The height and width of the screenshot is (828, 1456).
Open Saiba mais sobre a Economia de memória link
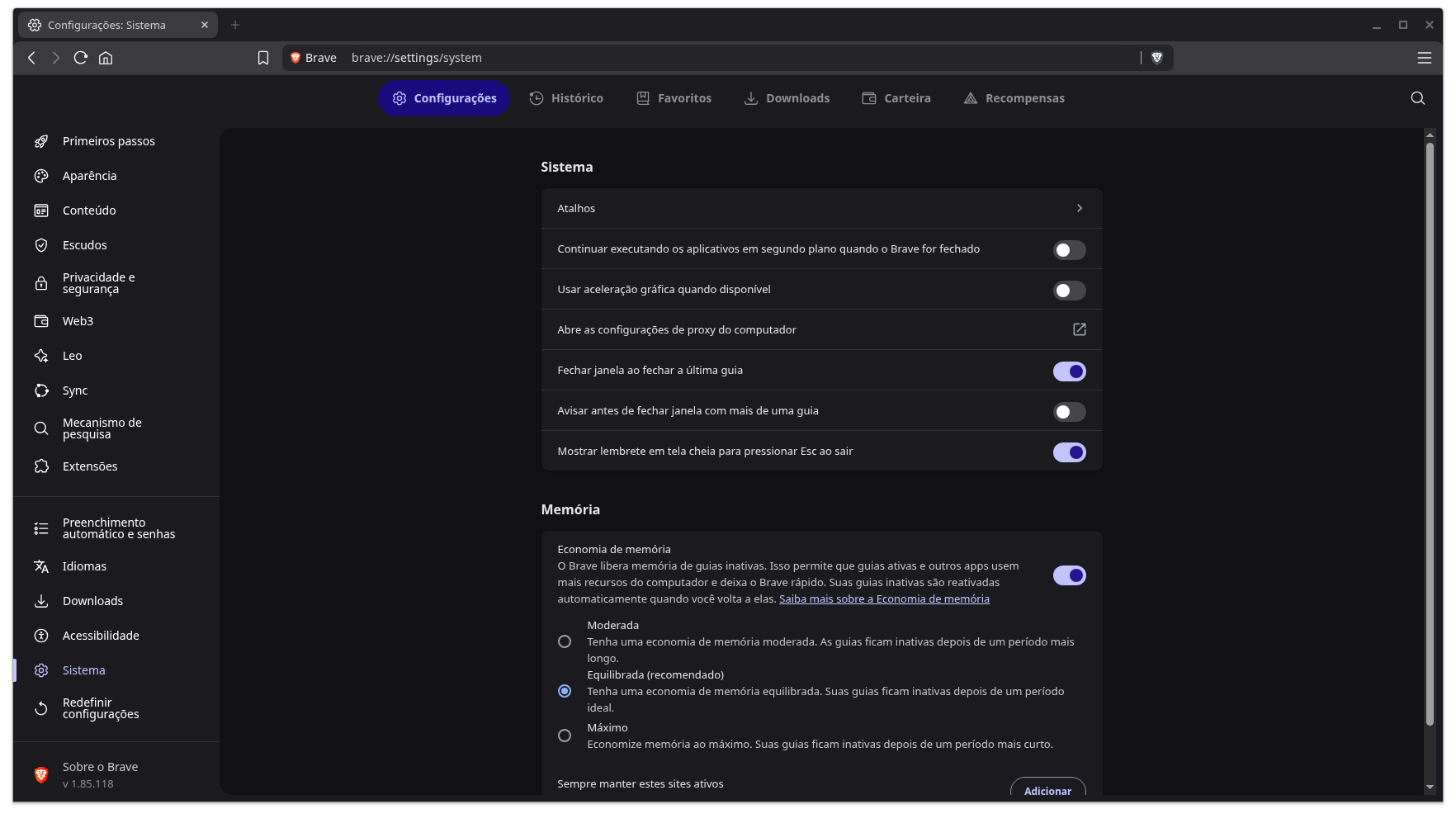coord(884,599)
